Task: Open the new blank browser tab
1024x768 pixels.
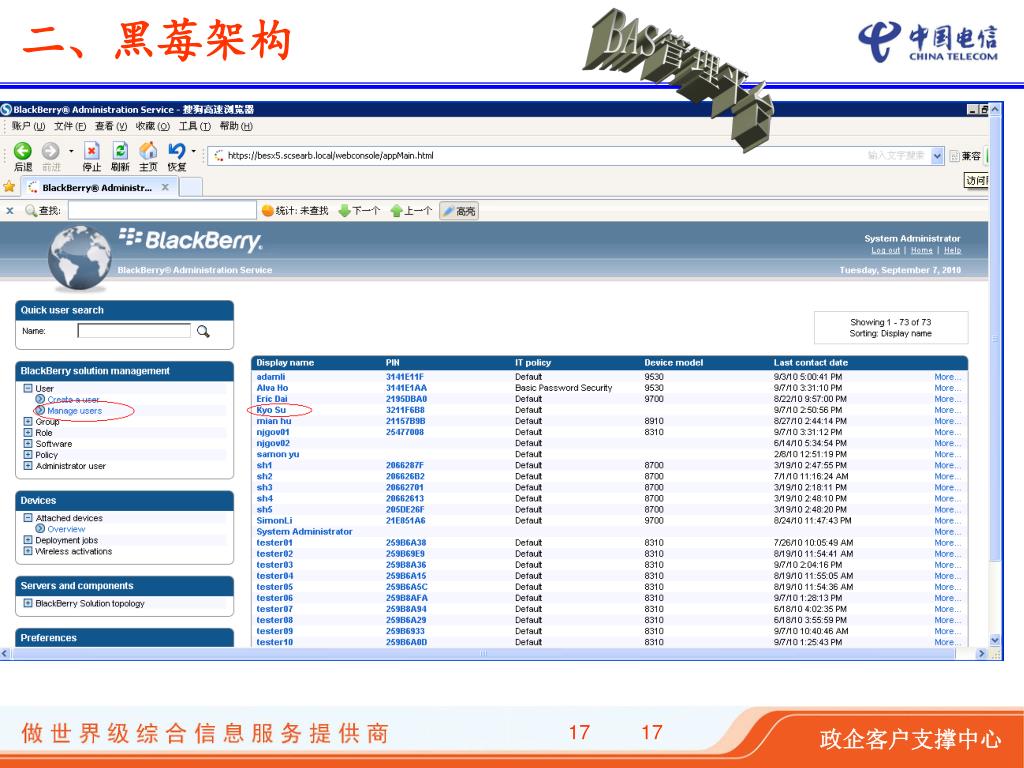Action: [190, 187]
